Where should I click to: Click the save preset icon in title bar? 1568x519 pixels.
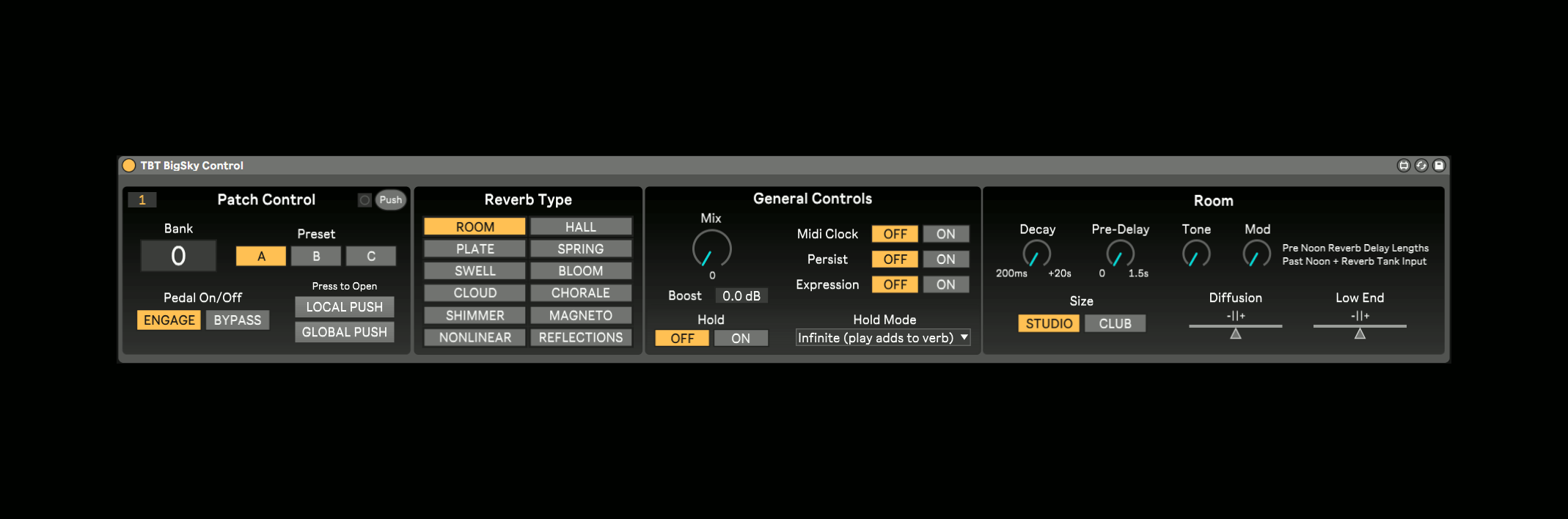[x=1439, y=166]
